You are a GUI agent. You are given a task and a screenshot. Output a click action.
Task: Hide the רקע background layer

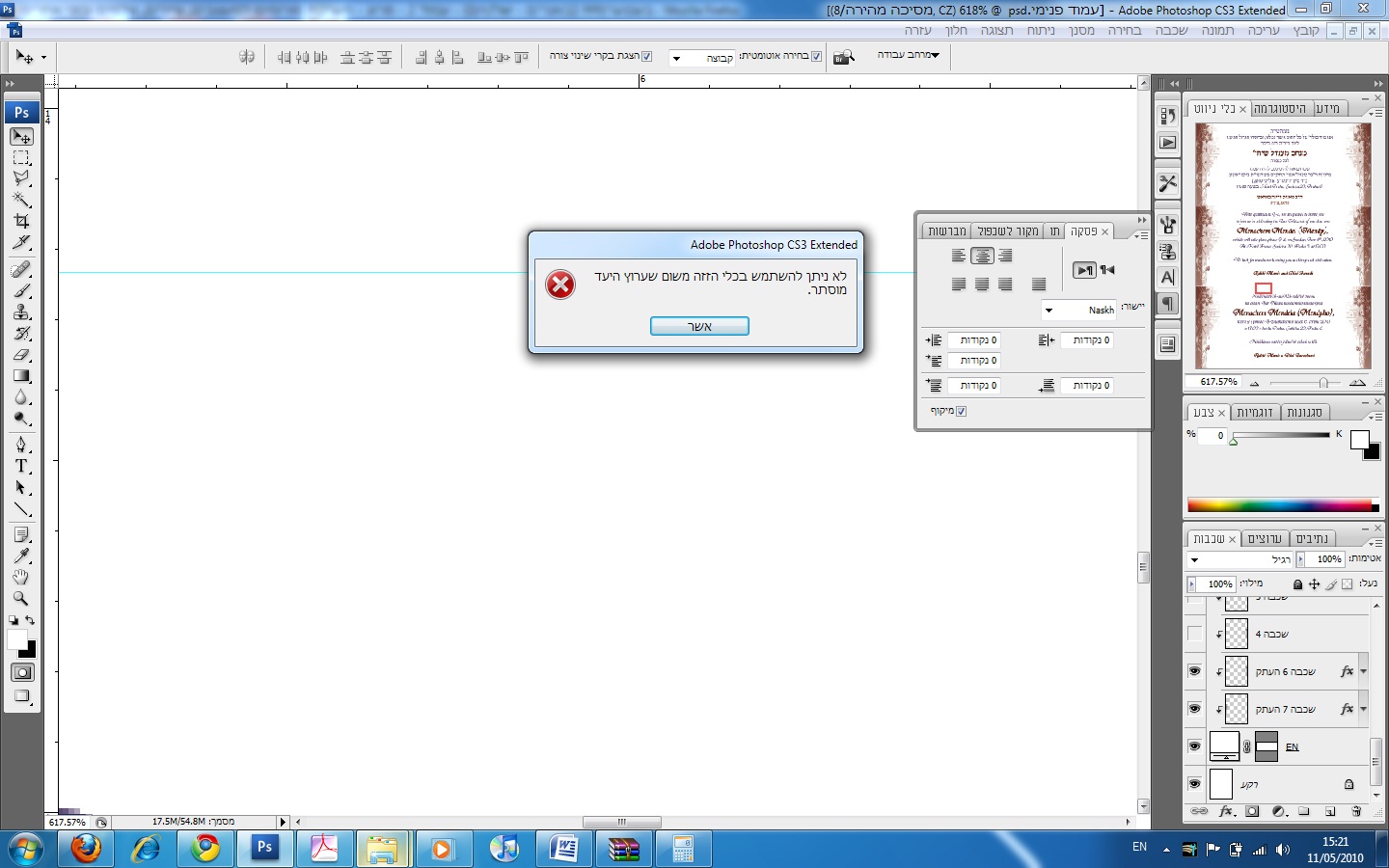pos(1194,784)
